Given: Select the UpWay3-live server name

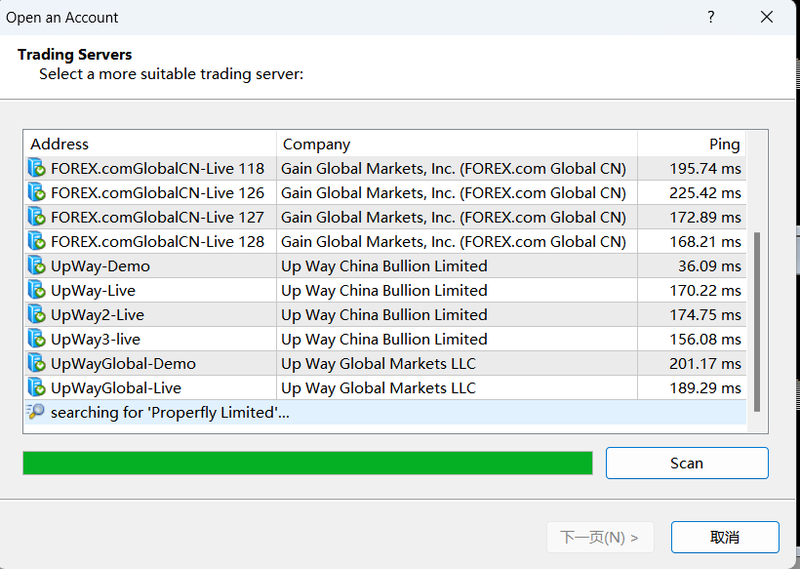Looking at the screenshot, I should coord(95,339).
